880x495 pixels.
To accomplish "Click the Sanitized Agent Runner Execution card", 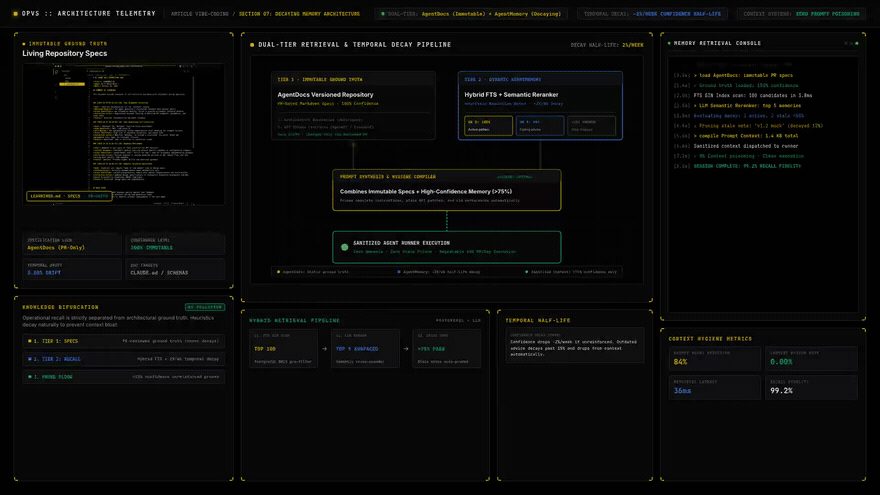I will tap(447, 247).
